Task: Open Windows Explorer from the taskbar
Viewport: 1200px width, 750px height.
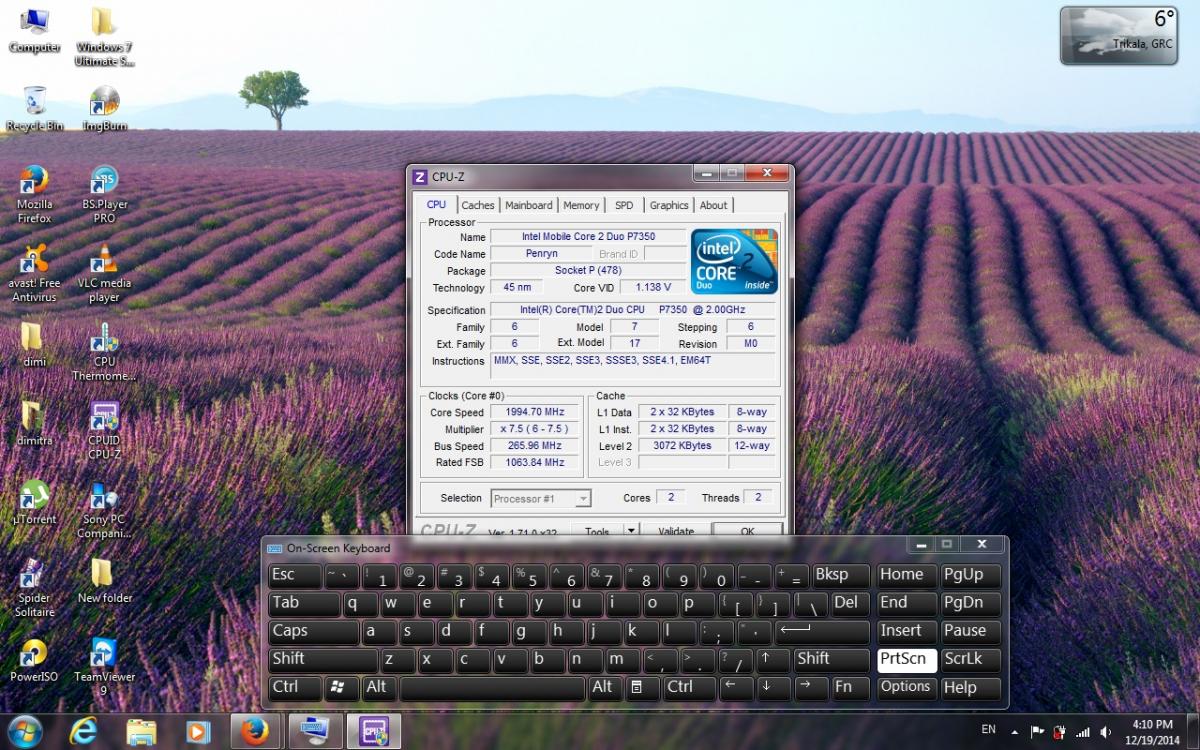Action: click(x=141, y=731)
